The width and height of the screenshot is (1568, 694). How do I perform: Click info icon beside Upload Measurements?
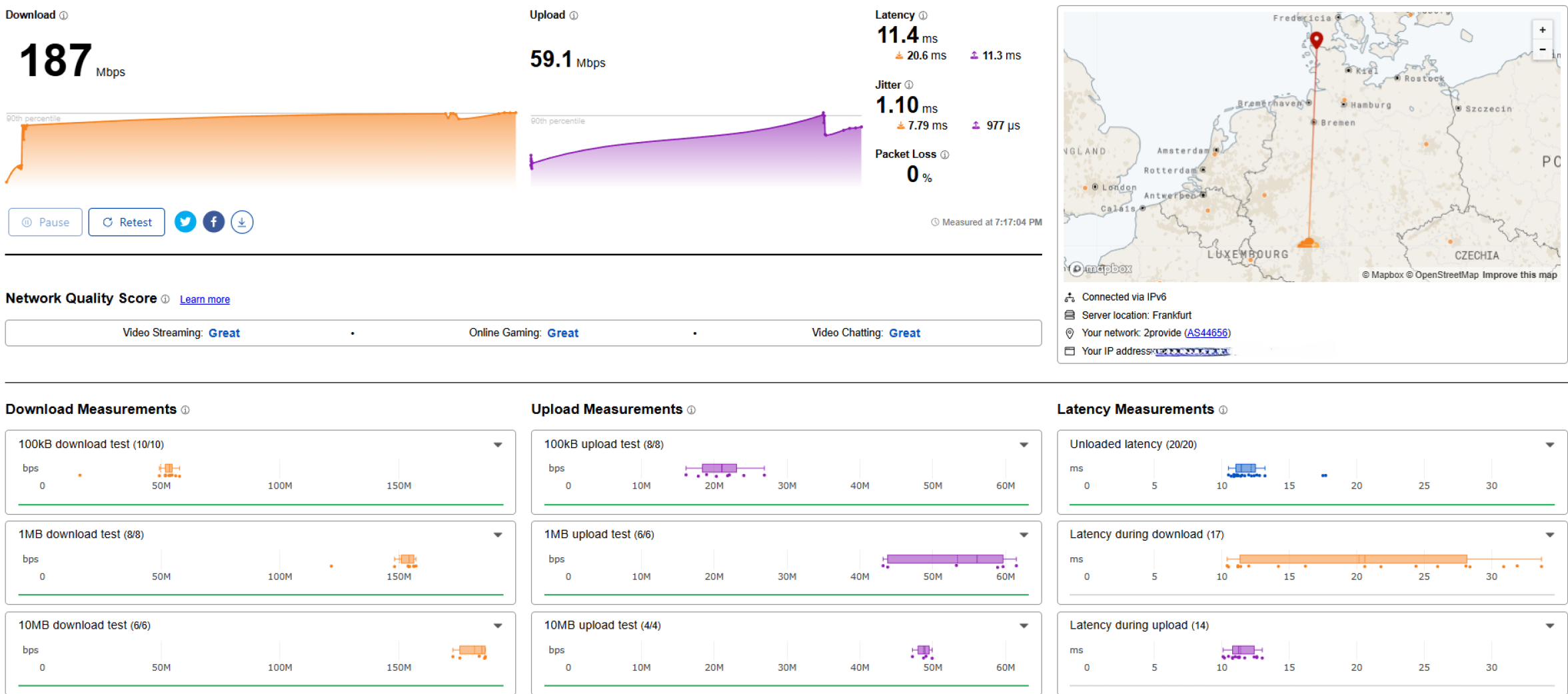(691, 410)
